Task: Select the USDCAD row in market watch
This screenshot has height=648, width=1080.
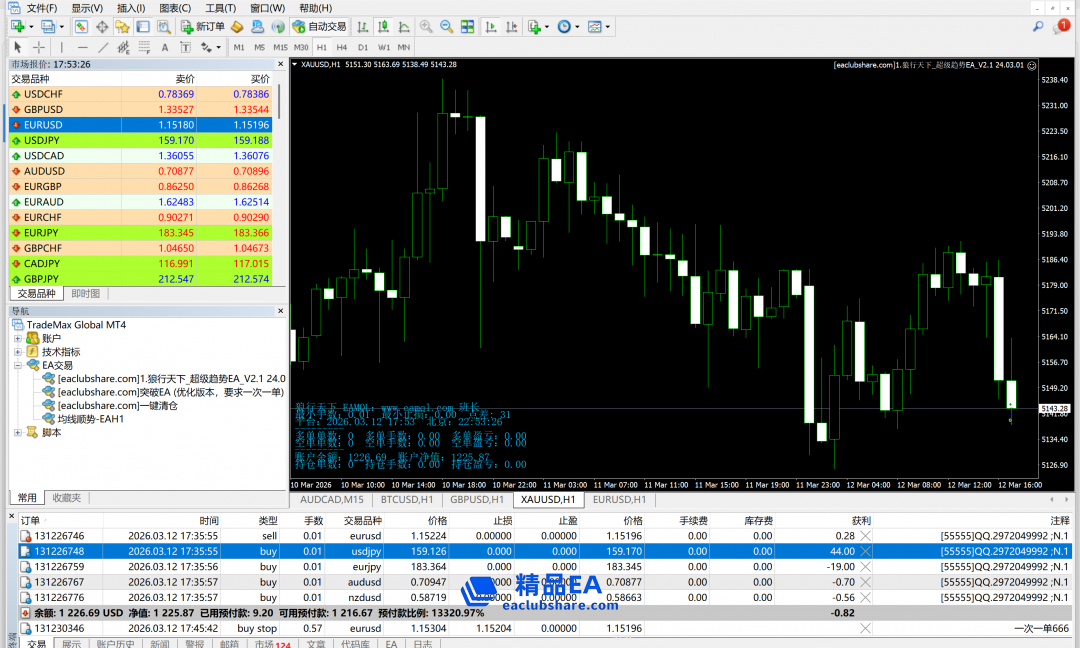Action: tap(44, 156)
